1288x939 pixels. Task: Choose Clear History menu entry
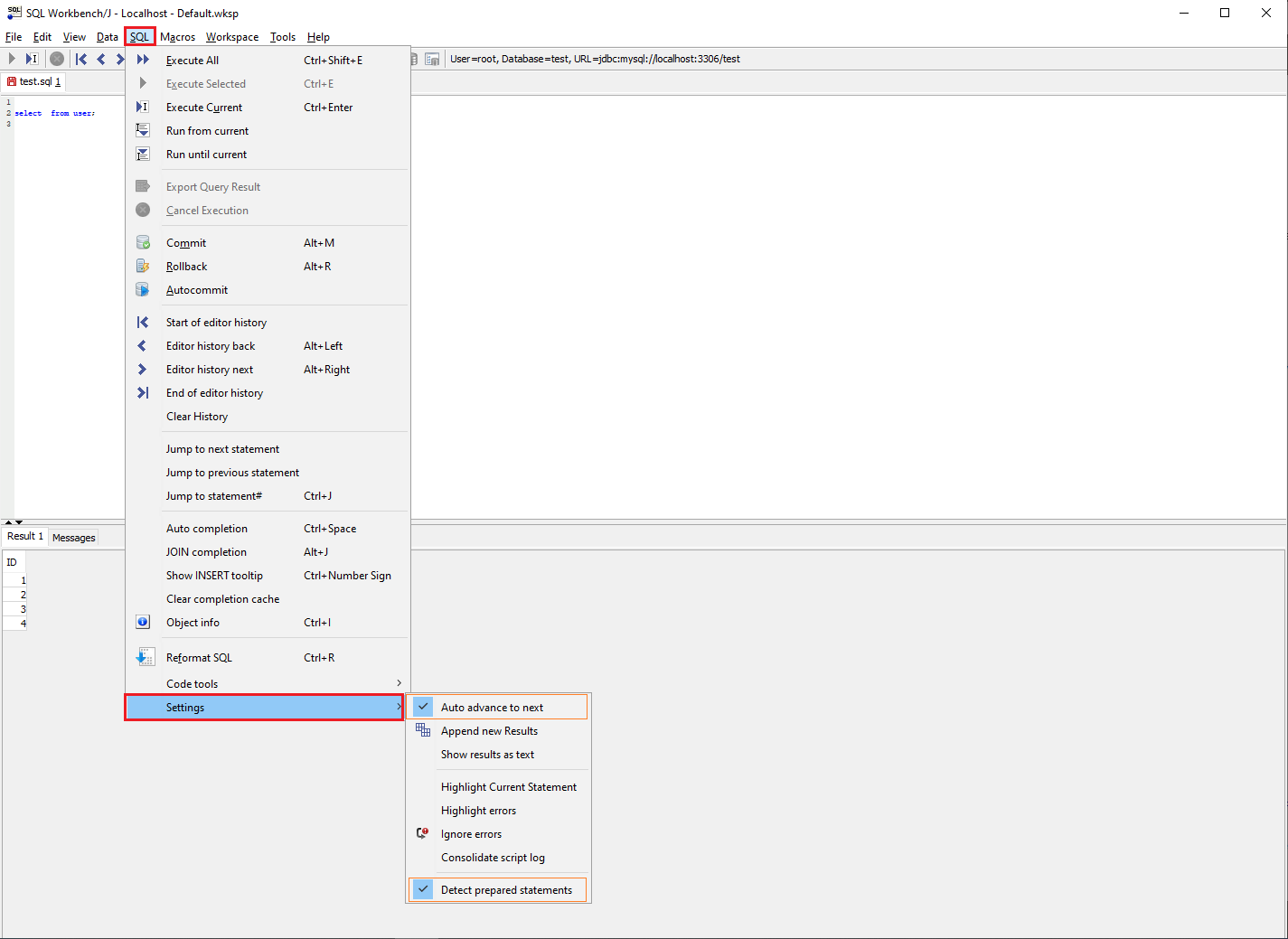point(268,416)
